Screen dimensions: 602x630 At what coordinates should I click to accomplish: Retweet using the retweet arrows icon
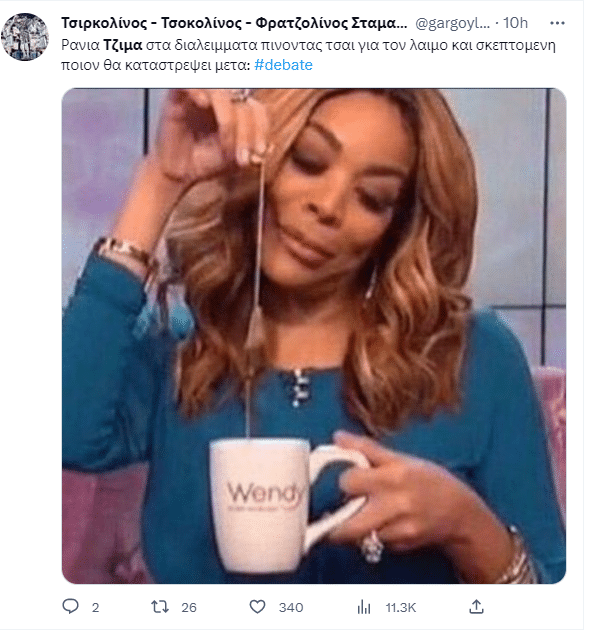[160, 607]
